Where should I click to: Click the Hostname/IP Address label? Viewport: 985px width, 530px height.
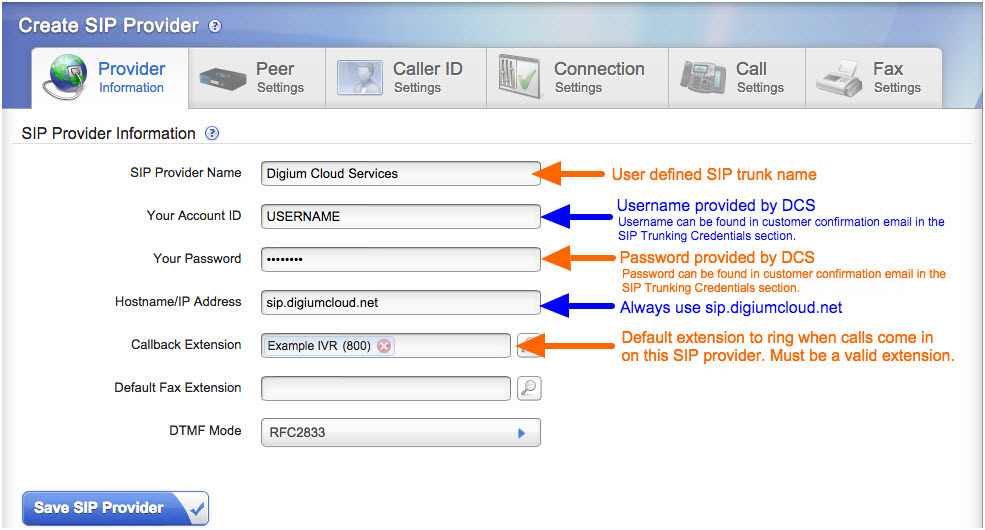(x=178, y=301)
